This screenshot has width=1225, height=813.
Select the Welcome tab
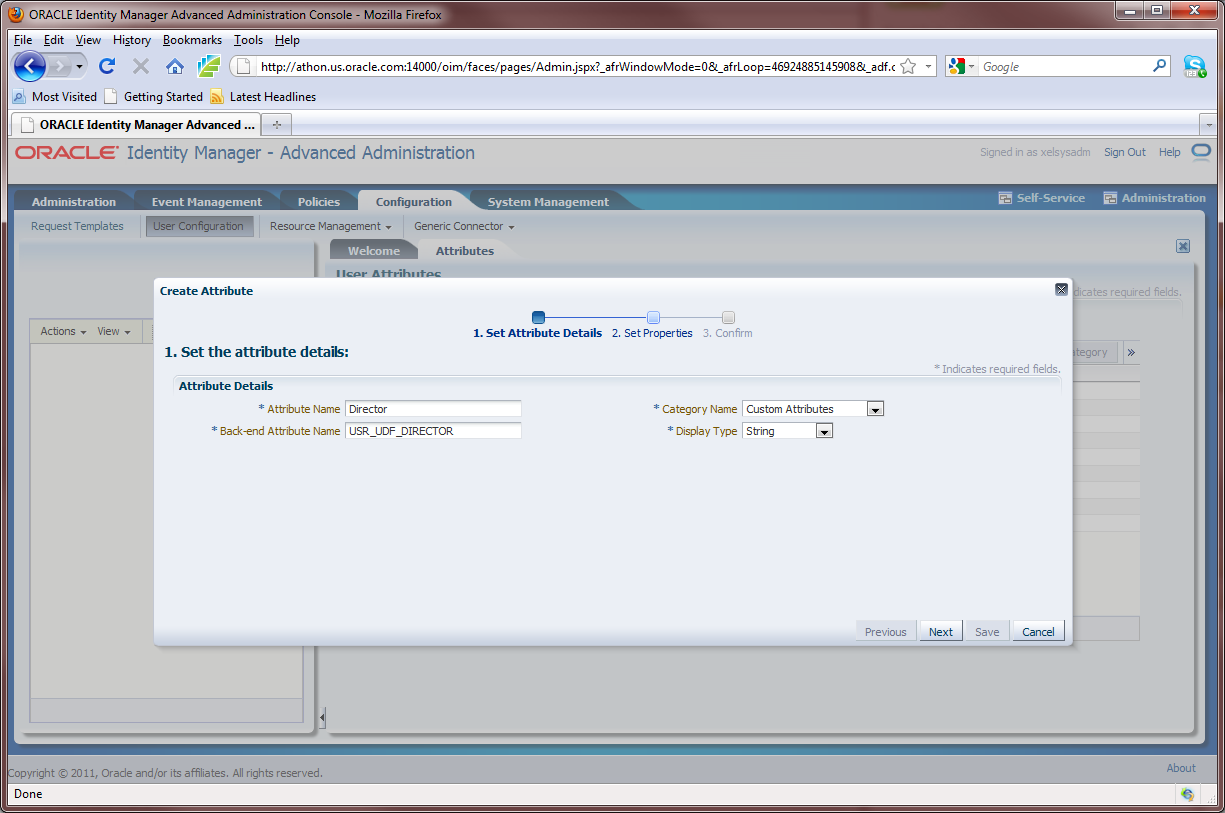coord(374,251)
